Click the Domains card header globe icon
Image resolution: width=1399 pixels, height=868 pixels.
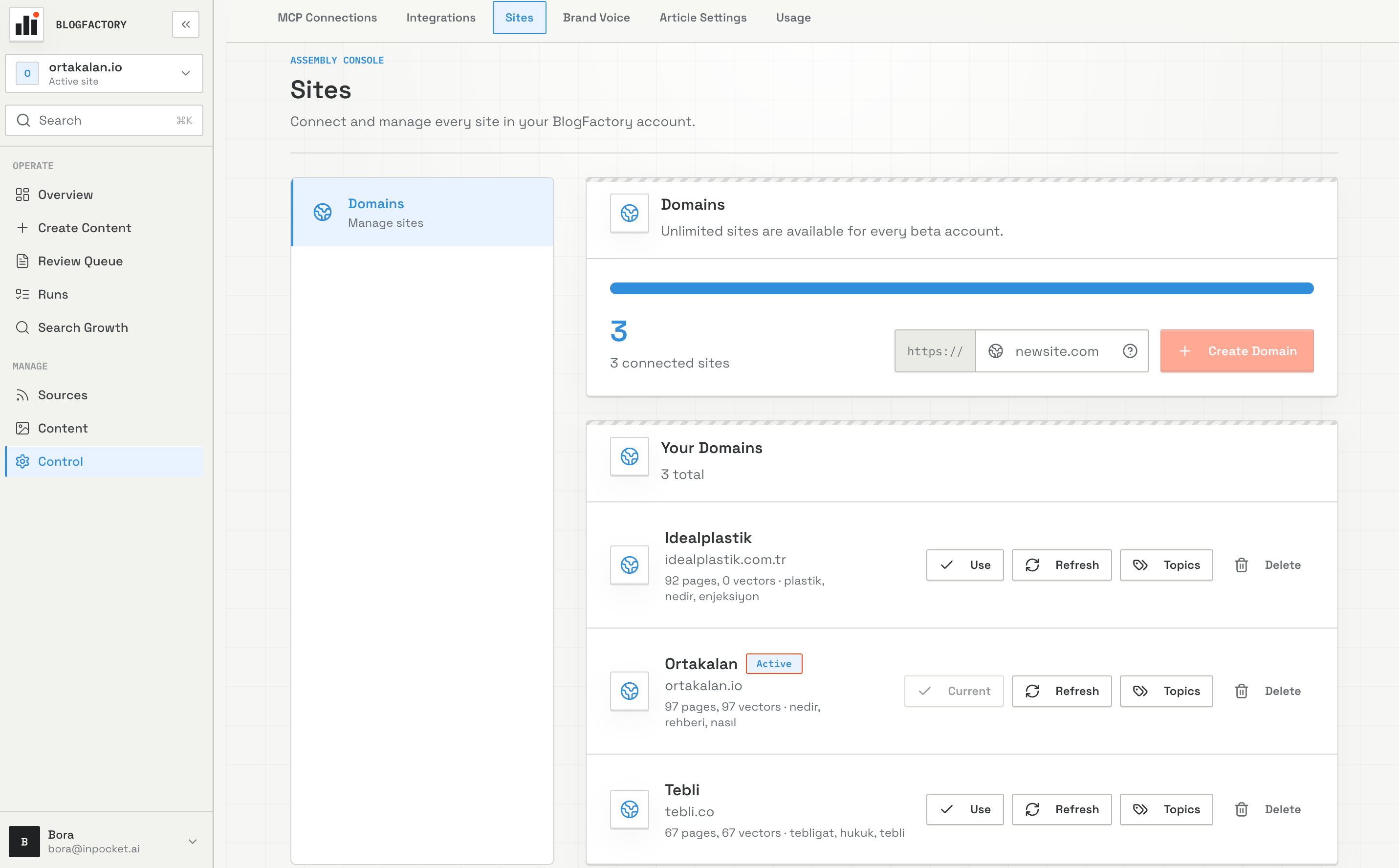click(x=629, y=213)
